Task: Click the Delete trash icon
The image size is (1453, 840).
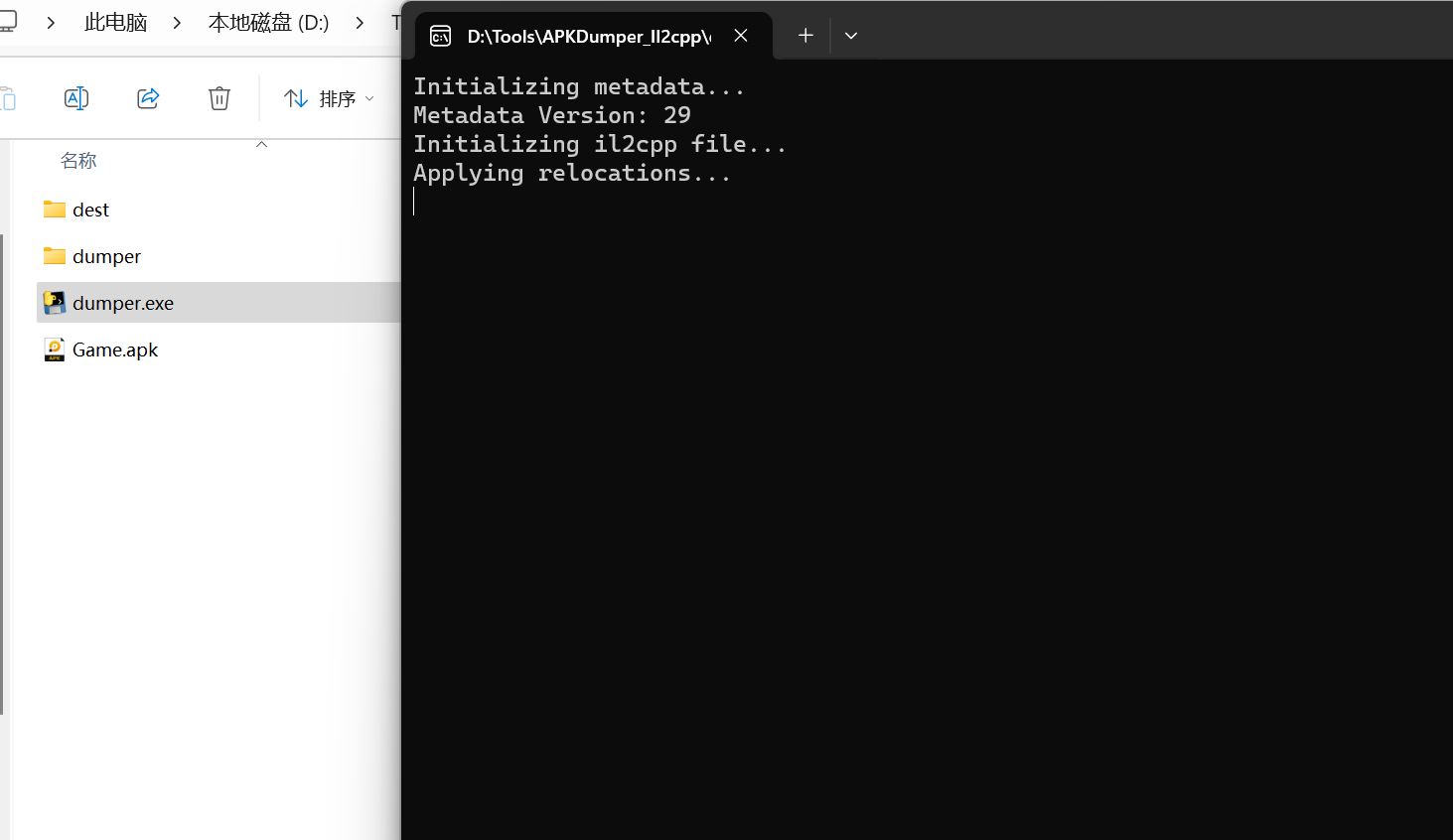Action: [219, 98]
